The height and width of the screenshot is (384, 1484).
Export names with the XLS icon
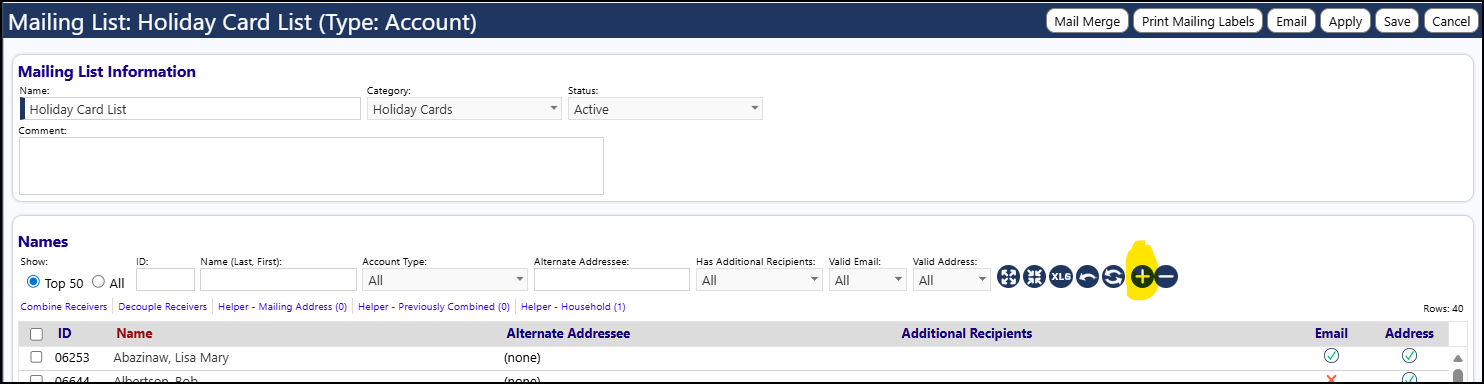point(1061,277)
